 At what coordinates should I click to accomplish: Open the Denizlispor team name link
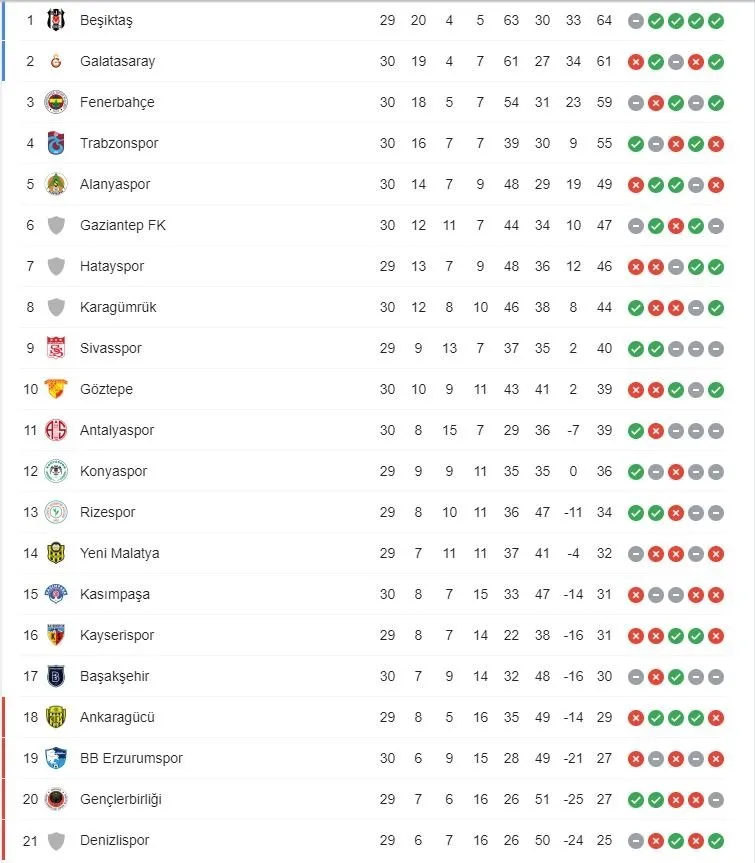115,840
